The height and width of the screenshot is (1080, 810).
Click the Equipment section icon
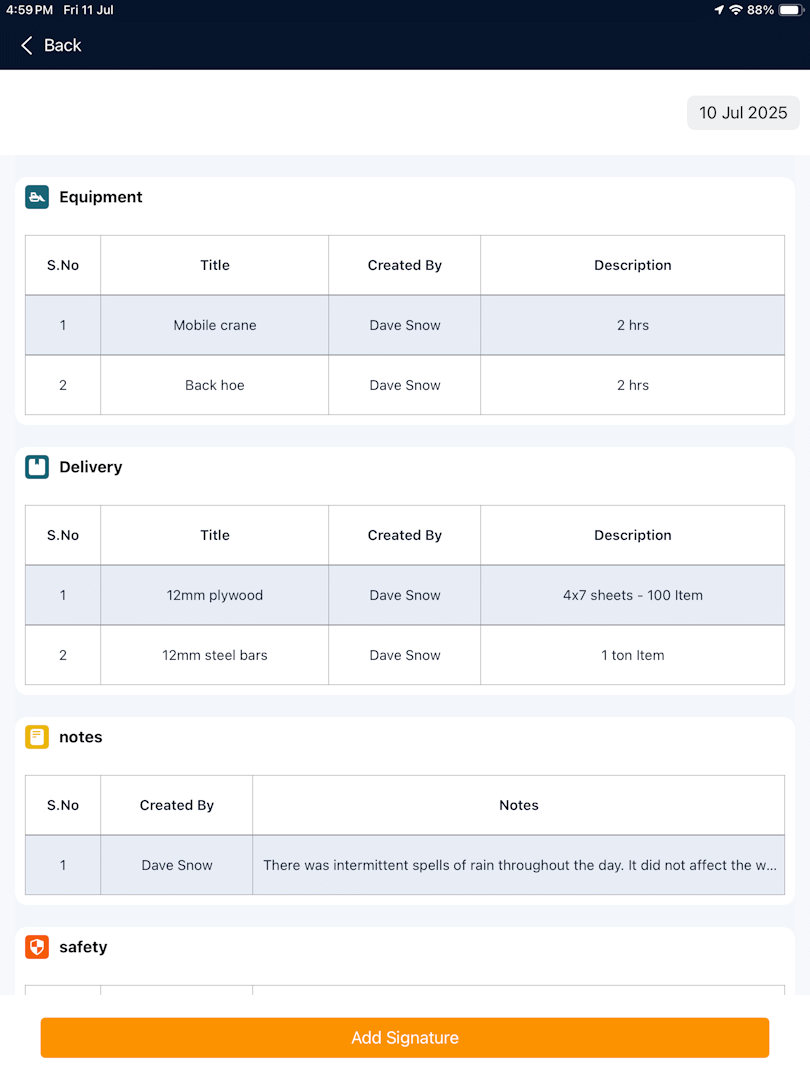(x=37, y=197)
